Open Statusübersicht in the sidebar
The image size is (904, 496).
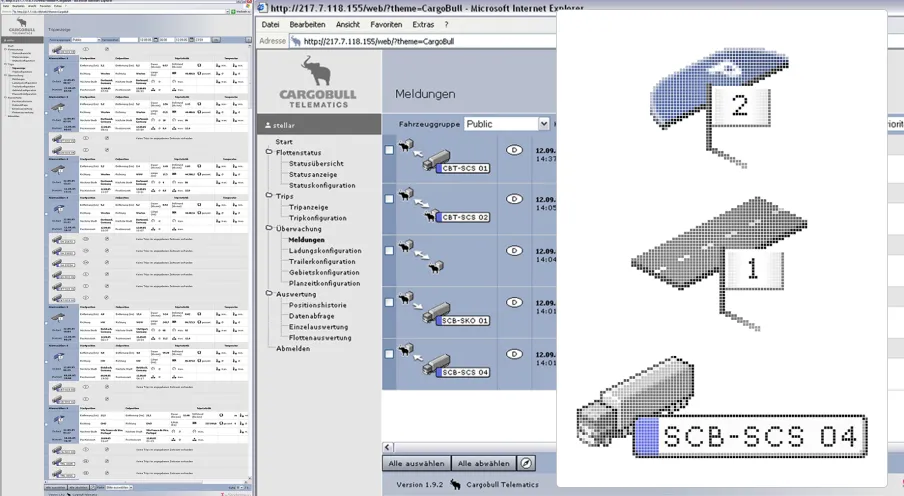[x=316, y=164]
